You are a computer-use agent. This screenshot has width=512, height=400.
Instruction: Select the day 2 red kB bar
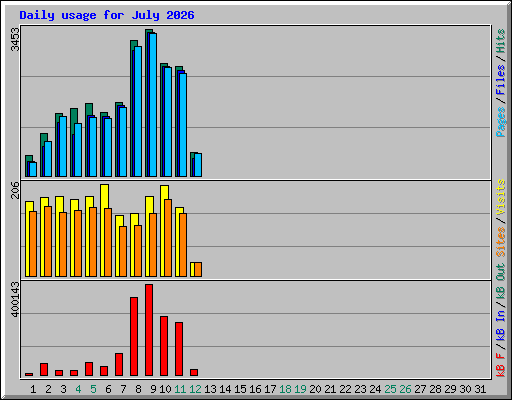tap(44, 369)
